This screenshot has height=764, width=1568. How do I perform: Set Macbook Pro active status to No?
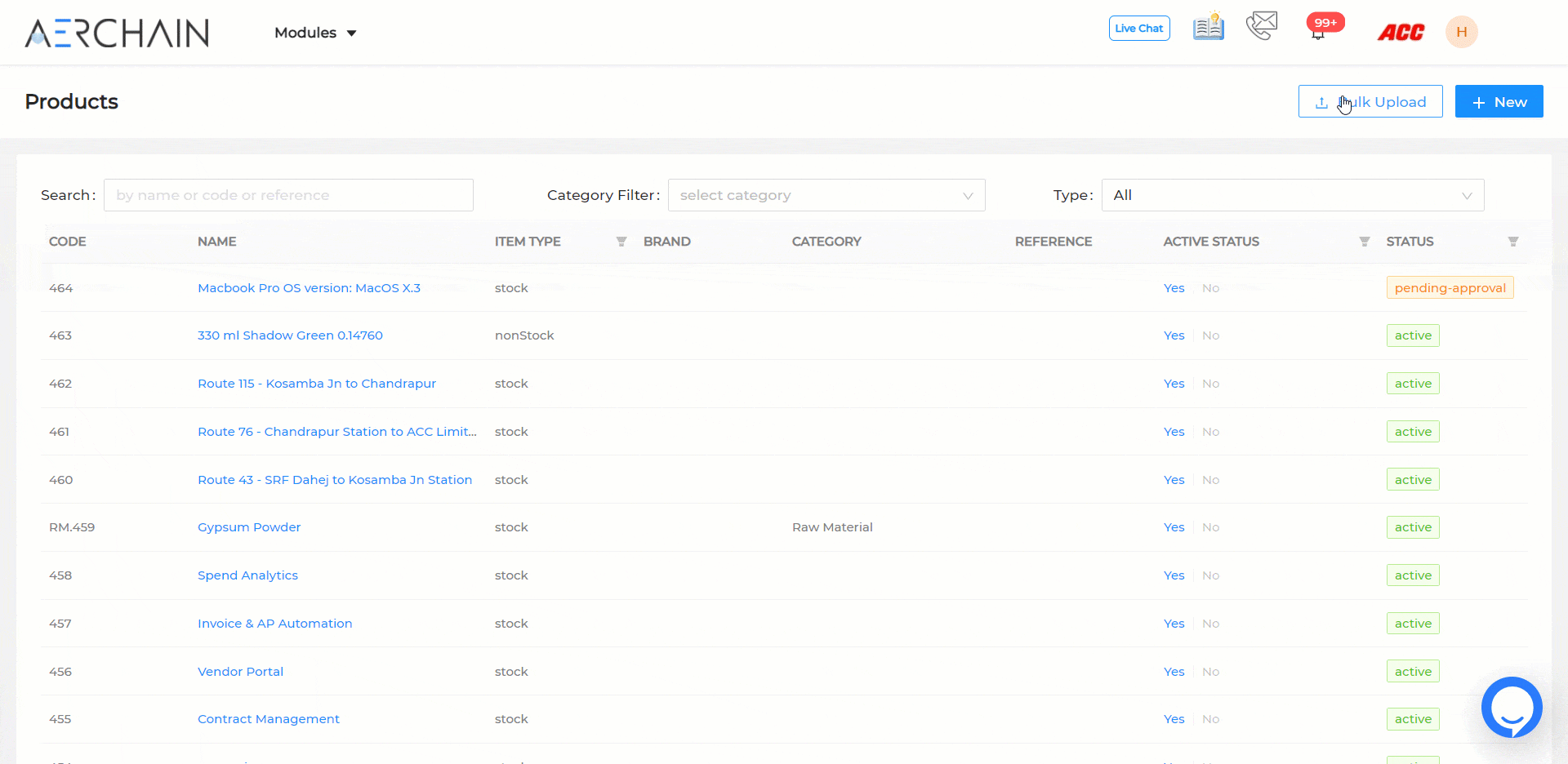pos(1210,288)
